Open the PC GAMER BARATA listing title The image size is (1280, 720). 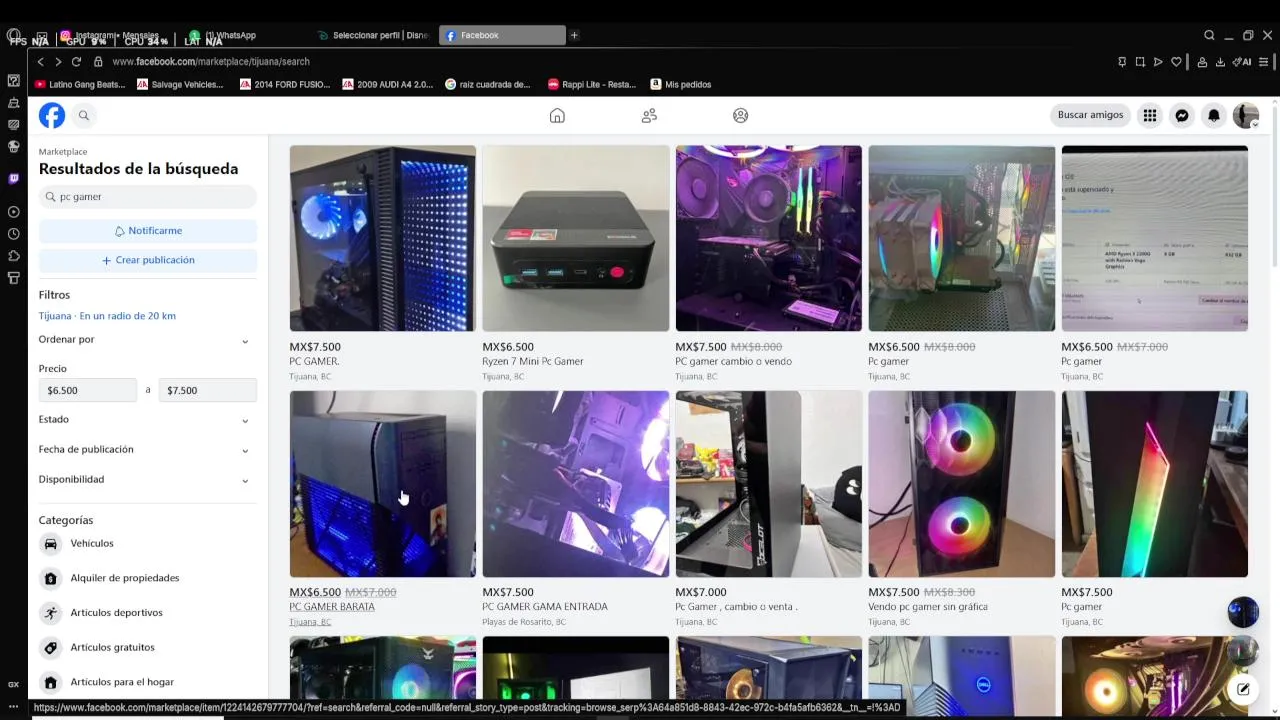(332, 607)
